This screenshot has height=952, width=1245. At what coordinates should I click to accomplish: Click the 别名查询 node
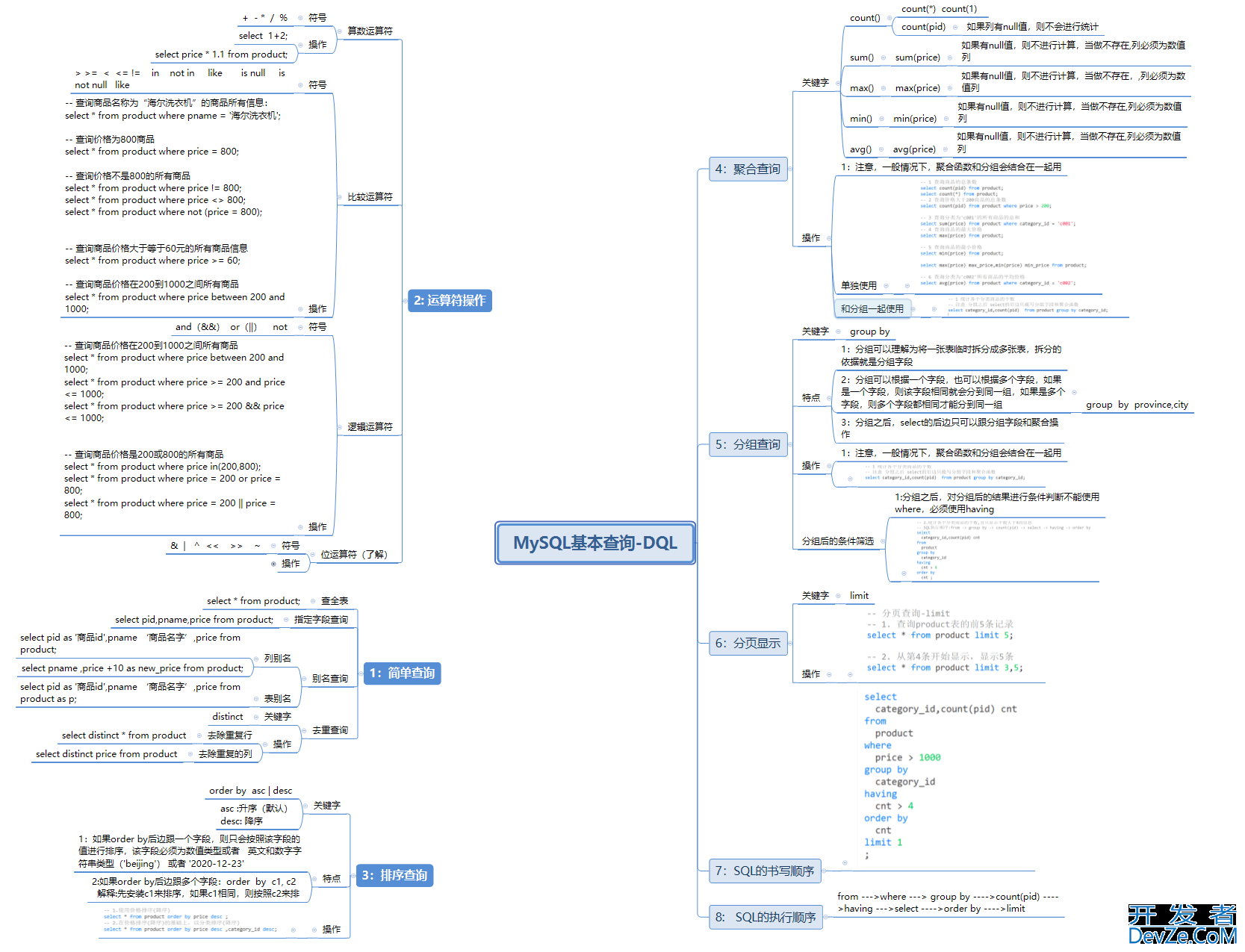coord(330,679)
